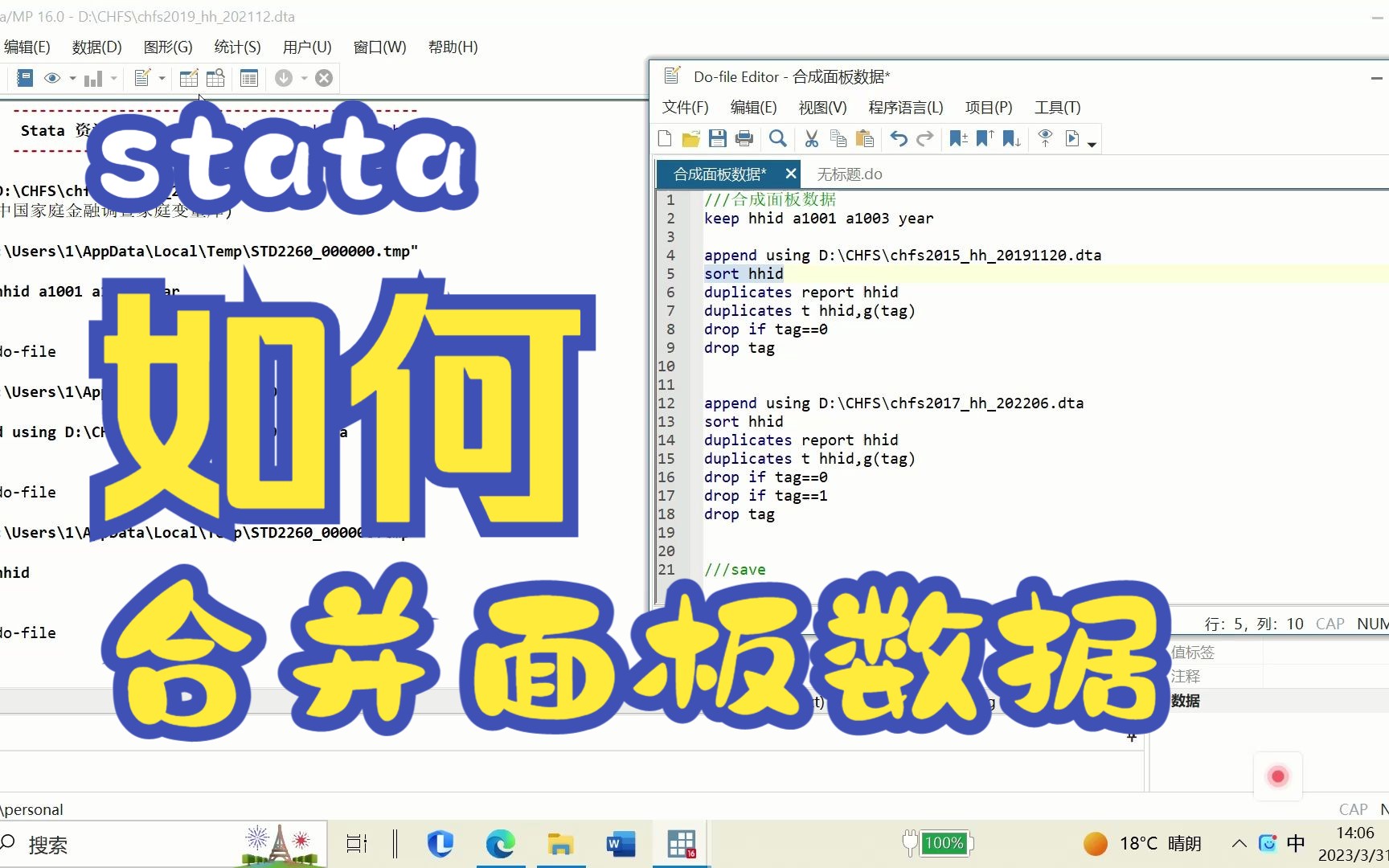Screen dimensions: 1389x868
Task: Open 编辑(E) menu in Do-file Editor
Action: (753, 107)
